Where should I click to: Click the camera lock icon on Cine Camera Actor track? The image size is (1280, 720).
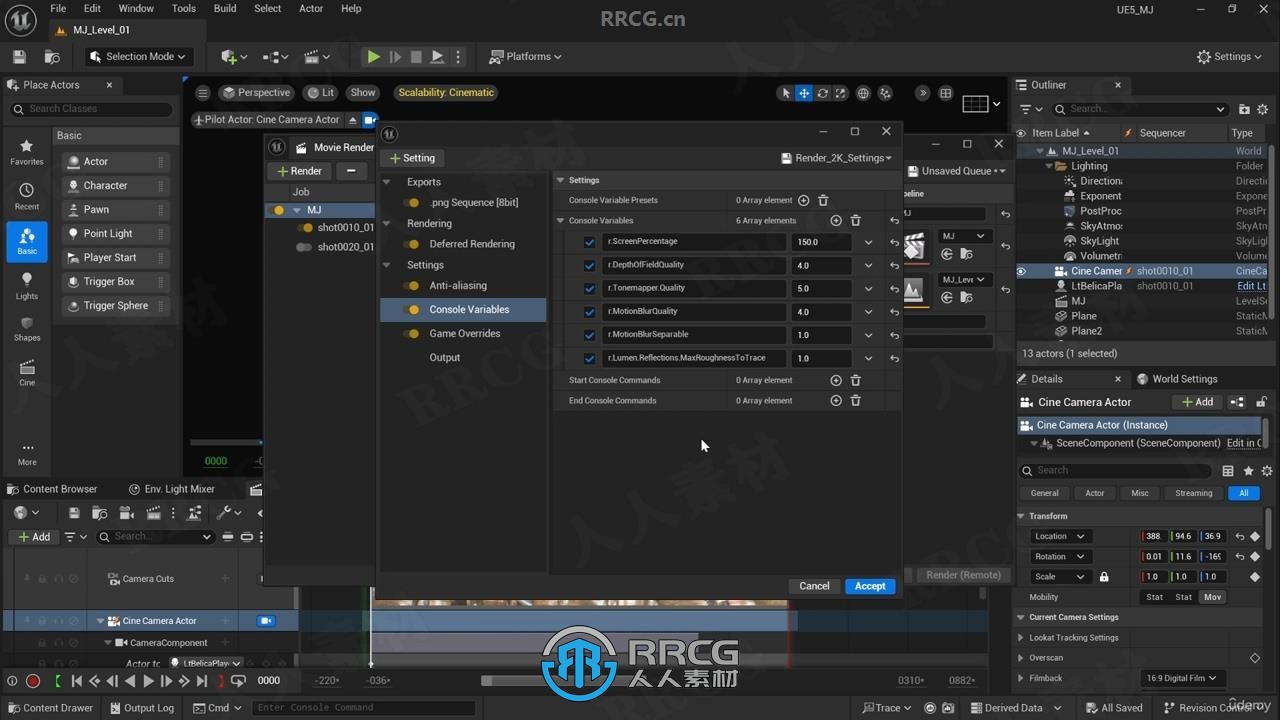tap(266, 621)
